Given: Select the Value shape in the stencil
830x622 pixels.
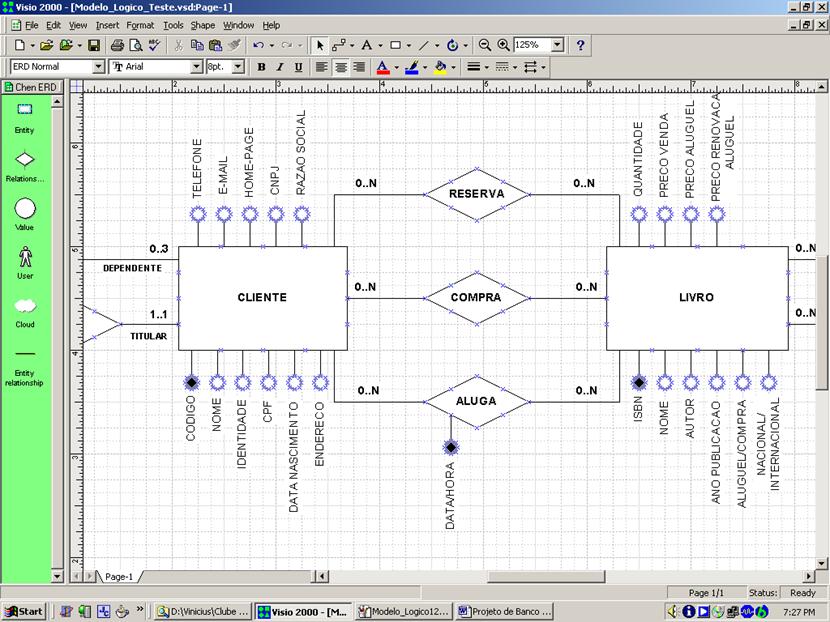Looking at the screenshot, I should (24, 207).
